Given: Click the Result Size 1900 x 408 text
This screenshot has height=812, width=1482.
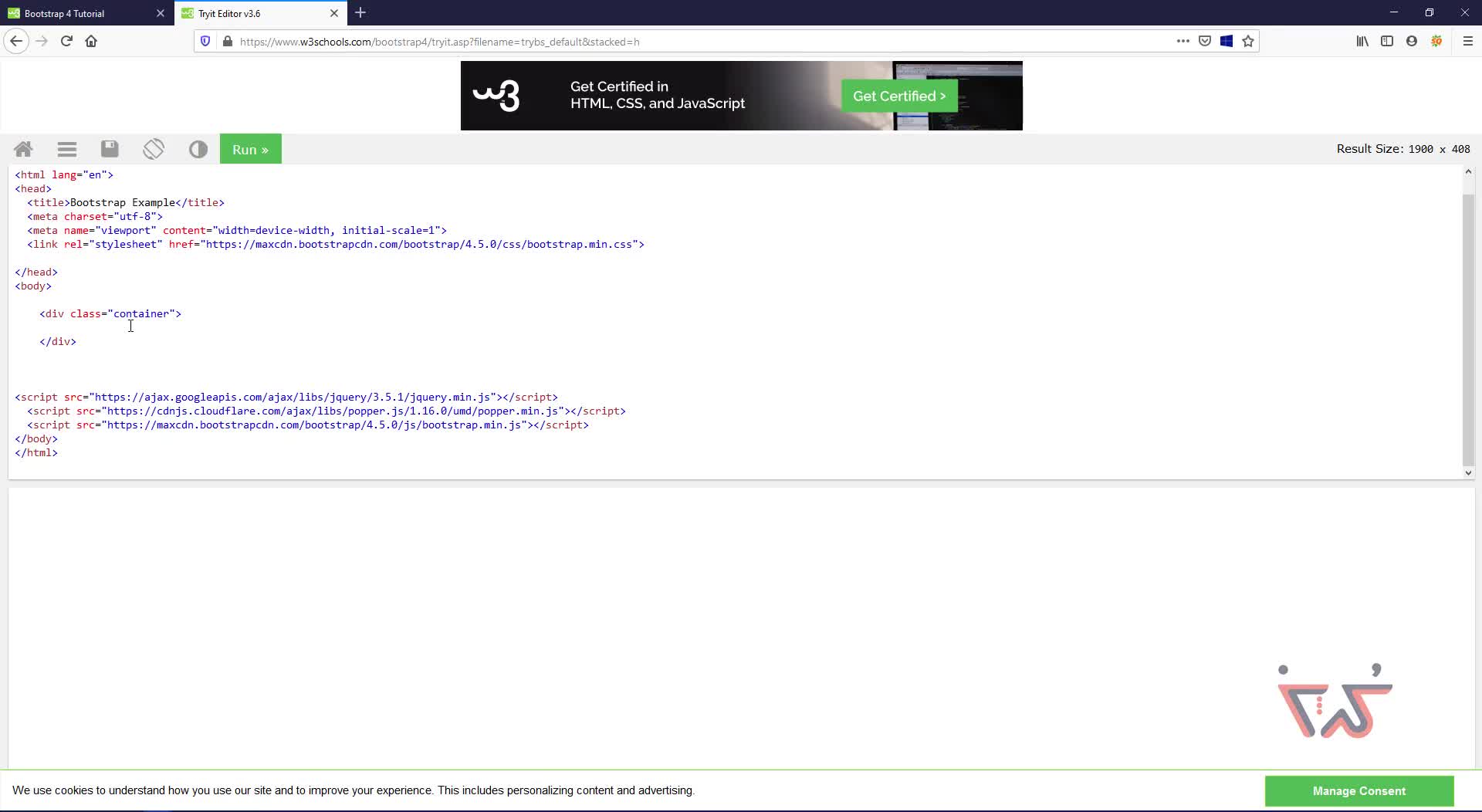Looking at the screenshot, I should point(1403,149).
